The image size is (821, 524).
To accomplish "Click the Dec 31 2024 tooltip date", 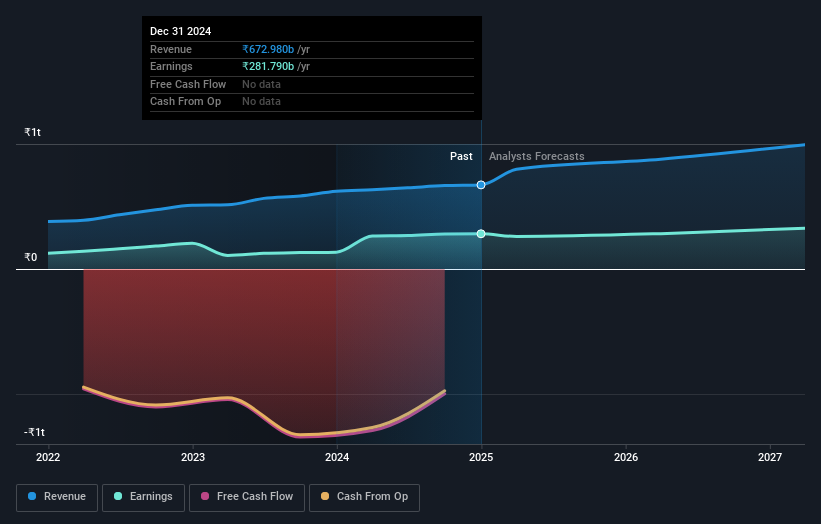I will 181,31.
